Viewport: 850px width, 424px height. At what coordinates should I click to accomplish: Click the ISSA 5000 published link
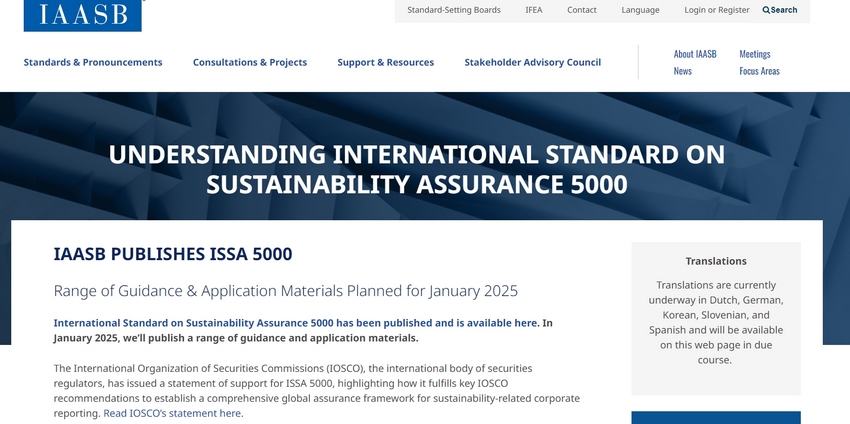coord(296,323)
